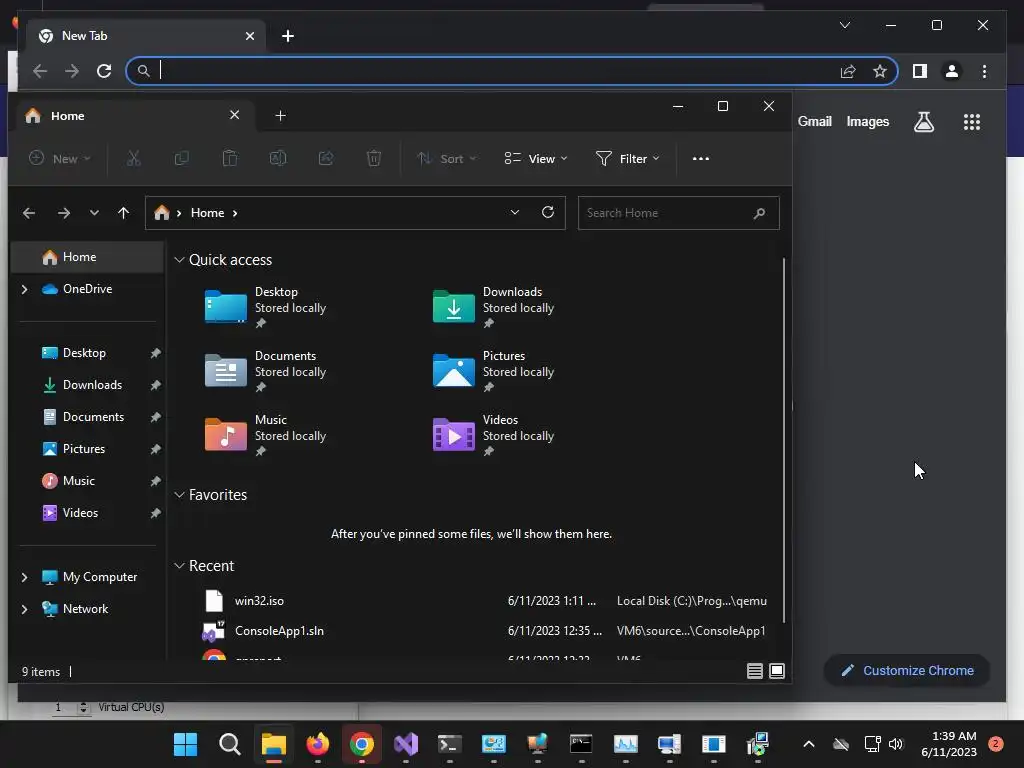Click the Customize Chrome button

pos(907,671)
